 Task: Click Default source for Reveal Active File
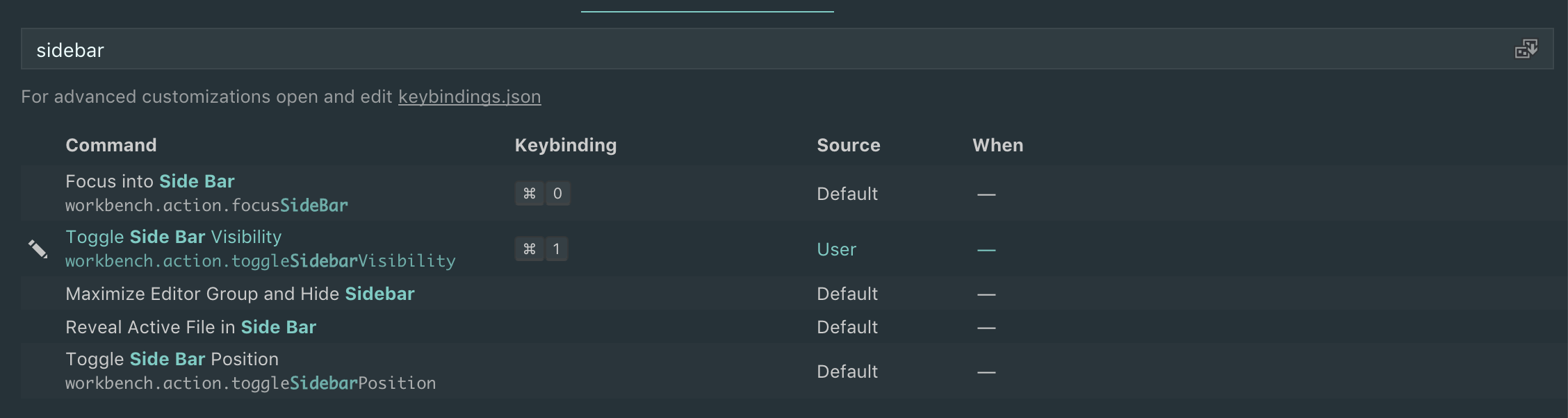coord(847,327)
